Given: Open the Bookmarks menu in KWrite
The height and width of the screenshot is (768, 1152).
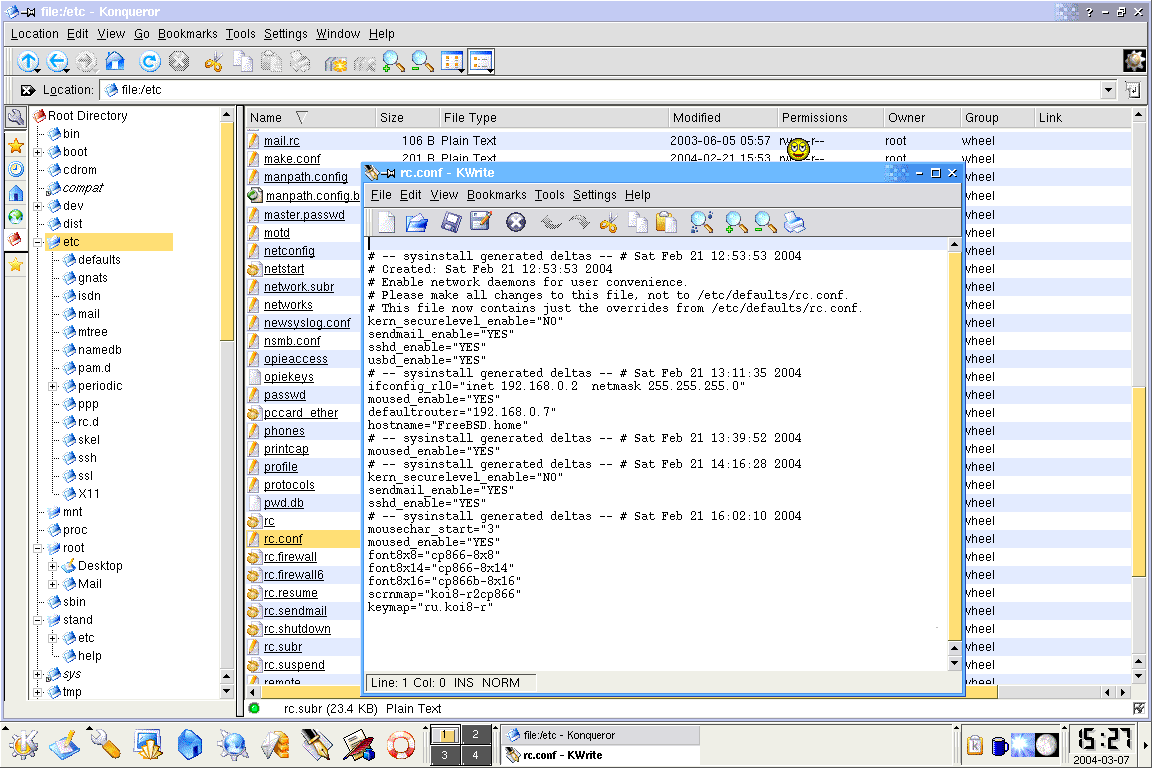Looking at the screenshot, I should [496, 195].
